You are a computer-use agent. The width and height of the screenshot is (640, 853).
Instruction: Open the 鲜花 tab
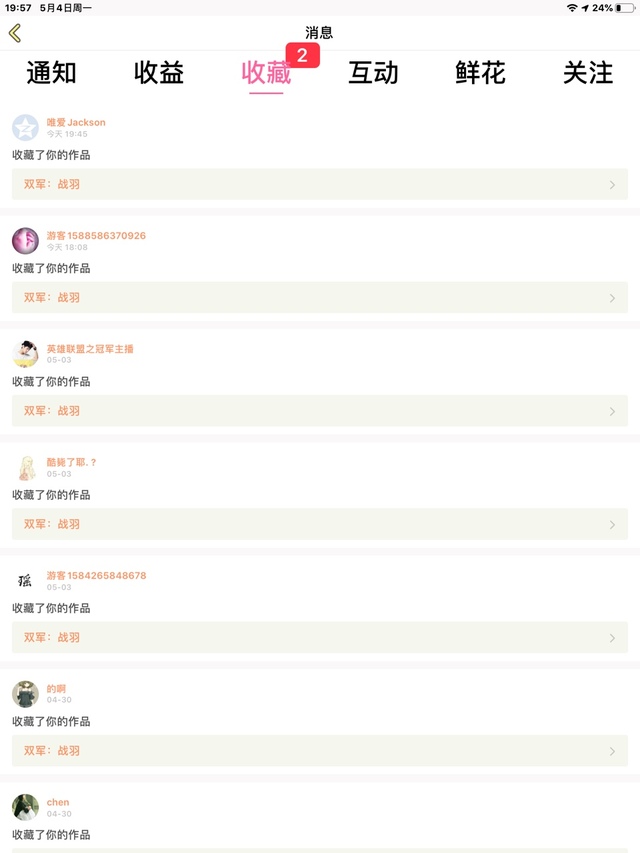tap(480, 73)
